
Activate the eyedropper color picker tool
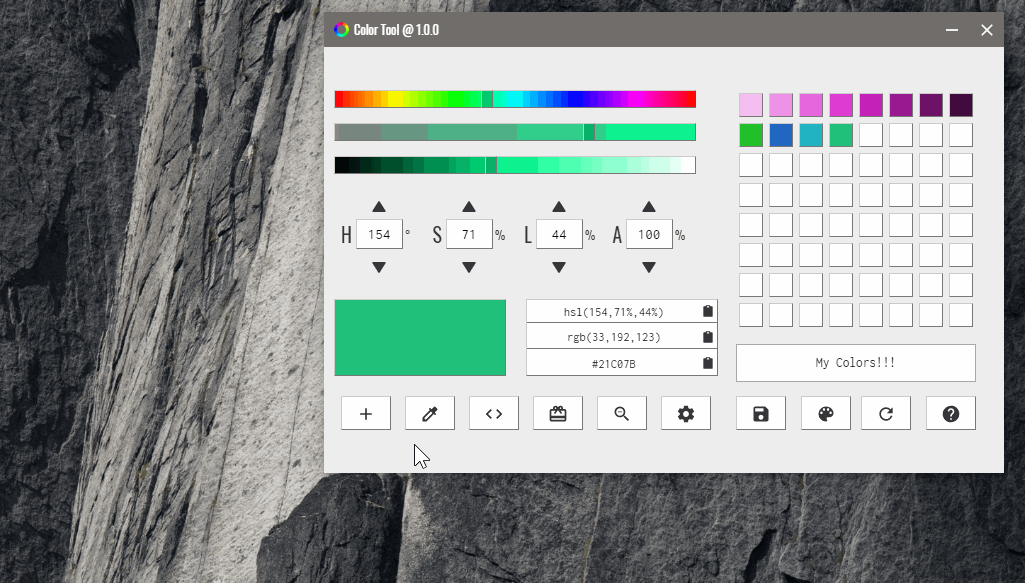click(430, 413)
